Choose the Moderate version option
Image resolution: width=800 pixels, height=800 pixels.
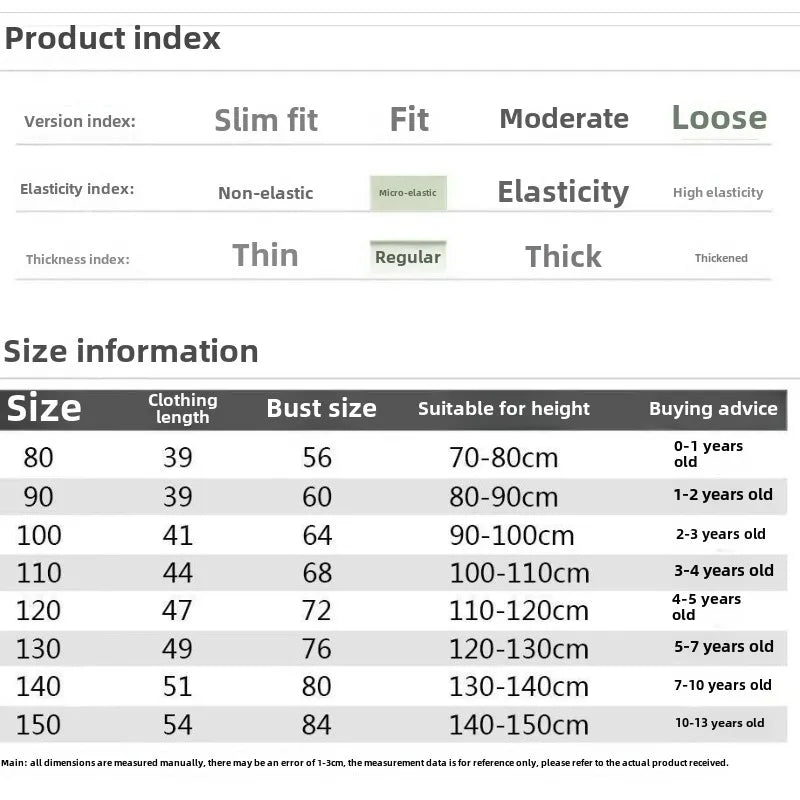pyautogui.click(x=564, y=118)
